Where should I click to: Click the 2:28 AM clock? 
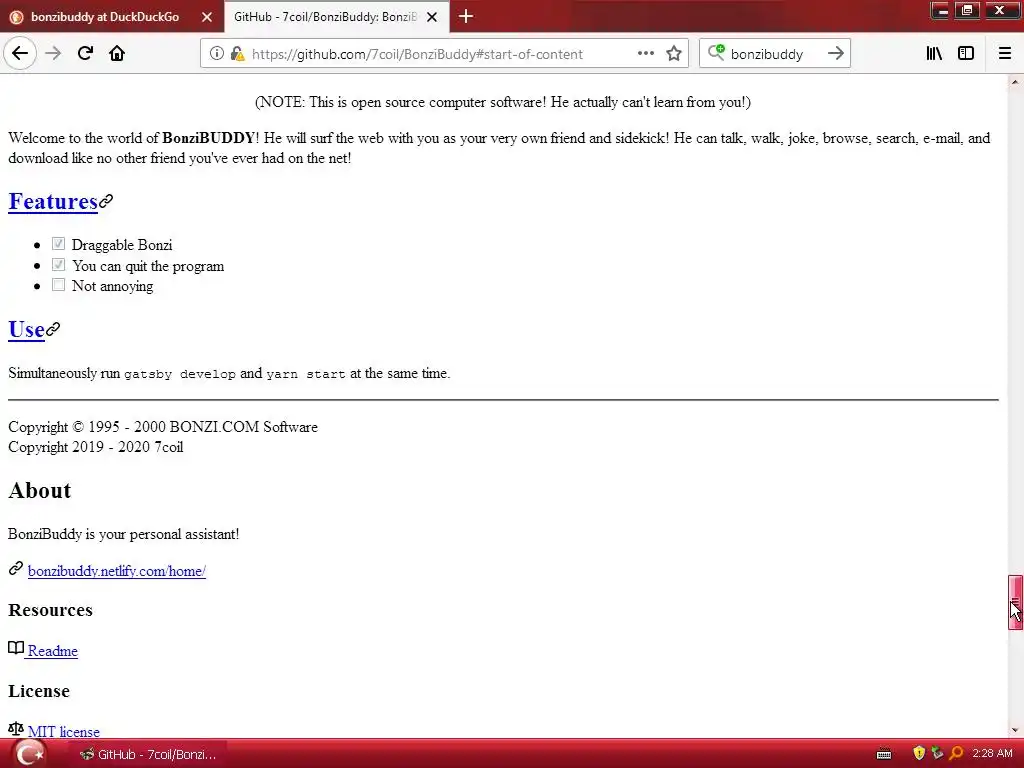pyautogui.click(x=992, y=754)
